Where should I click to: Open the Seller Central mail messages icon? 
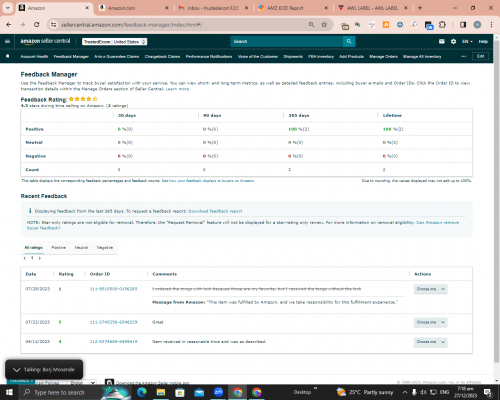[x=442, y=41]
